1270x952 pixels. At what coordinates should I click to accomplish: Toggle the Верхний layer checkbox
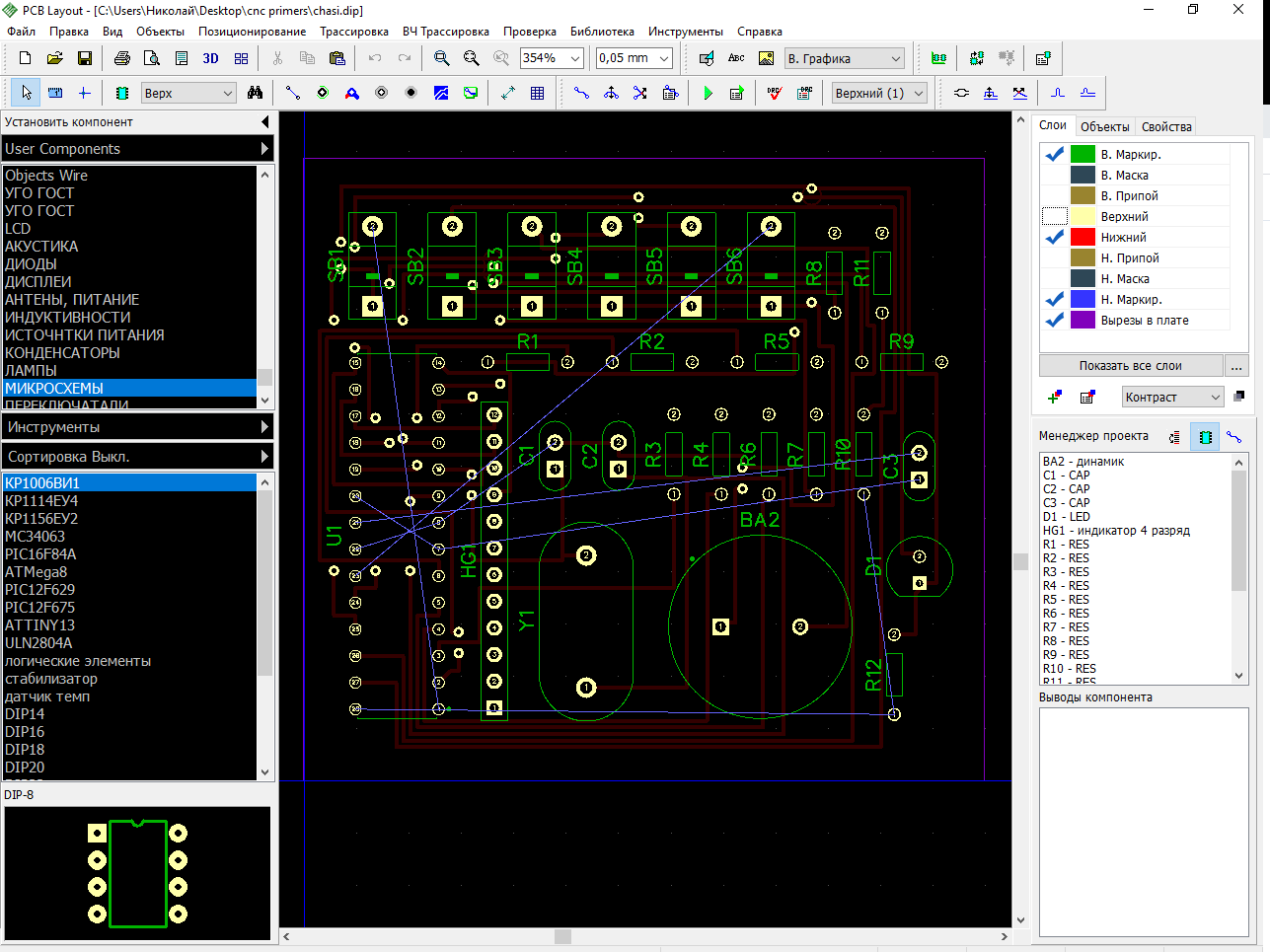coord(1055,216)
